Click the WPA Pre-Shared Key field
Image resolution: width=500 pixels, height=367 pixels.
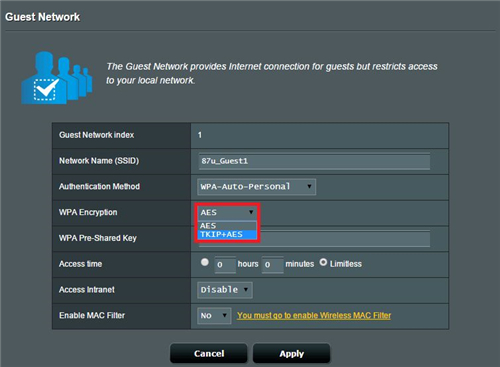[x=314, y=239]
